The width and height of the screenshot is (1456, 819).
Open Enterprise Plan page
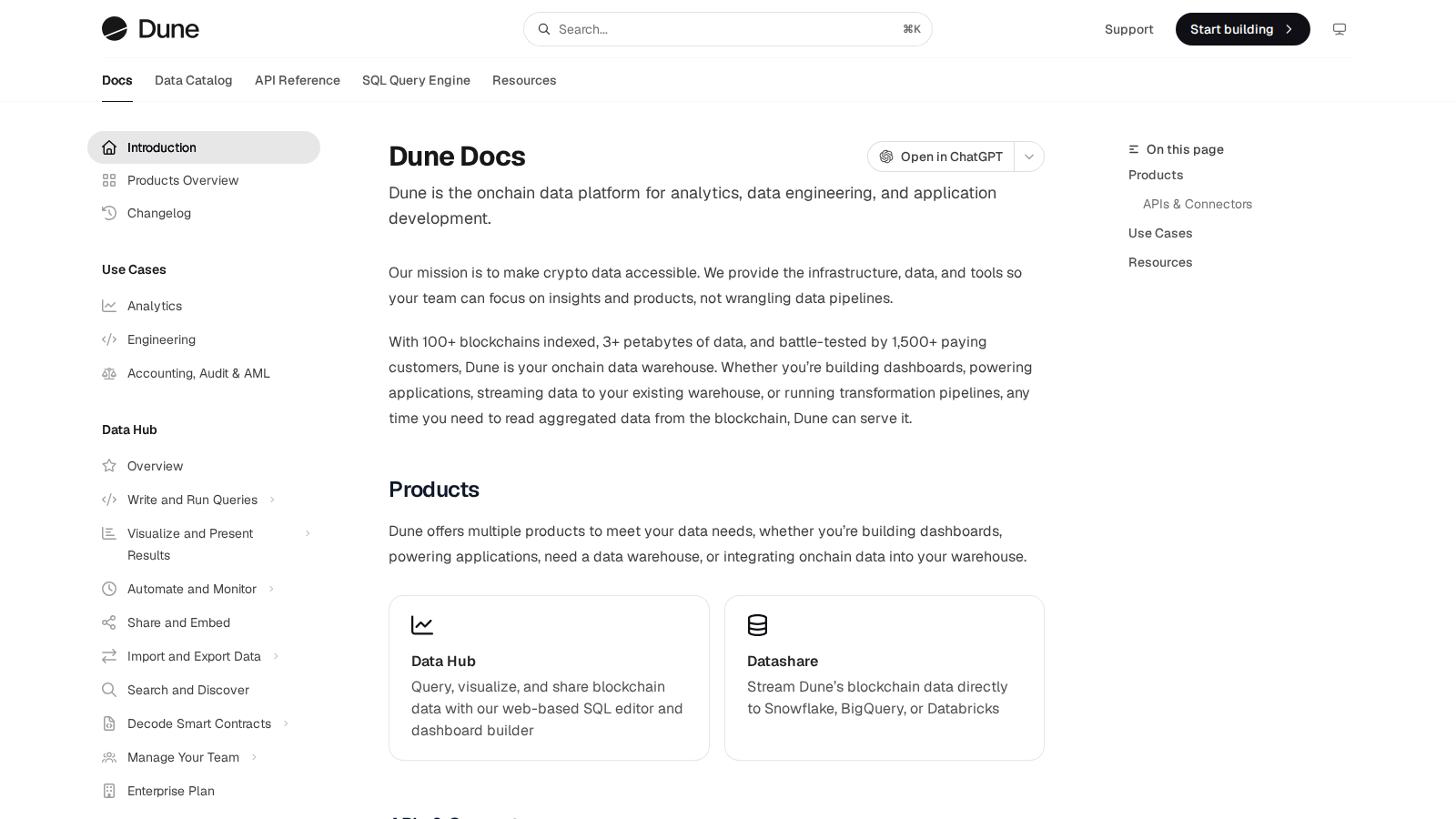tap(204, 791)
